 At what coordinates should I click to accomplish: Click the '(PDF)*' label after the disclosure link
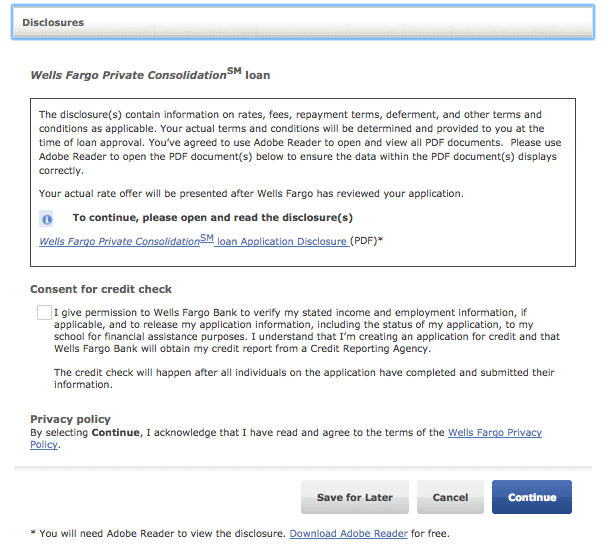click(x=366, y=241)
